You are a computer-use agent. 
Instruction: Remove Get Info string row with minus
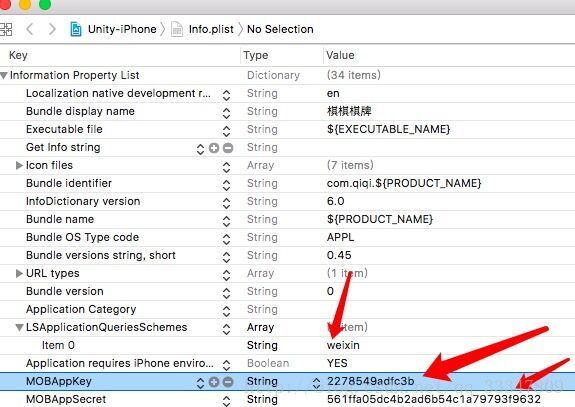click(228, 148)
